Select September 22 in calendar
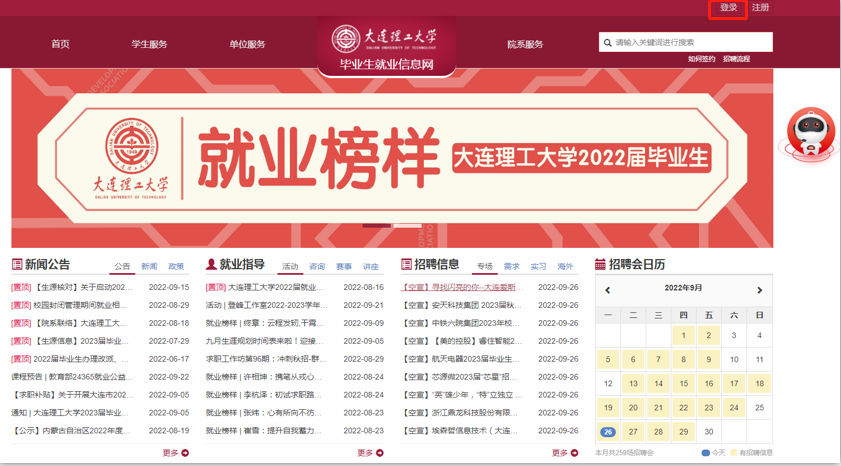 pos(683,408)
